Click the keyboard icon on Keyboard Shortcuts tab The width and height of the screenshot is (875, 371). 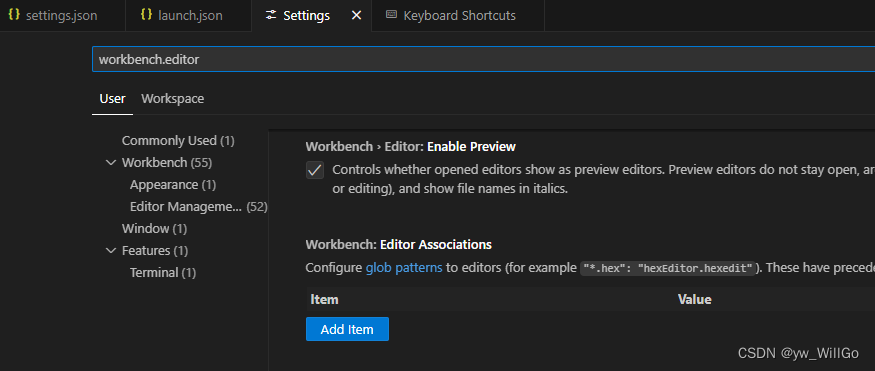[x=391, y=15]
